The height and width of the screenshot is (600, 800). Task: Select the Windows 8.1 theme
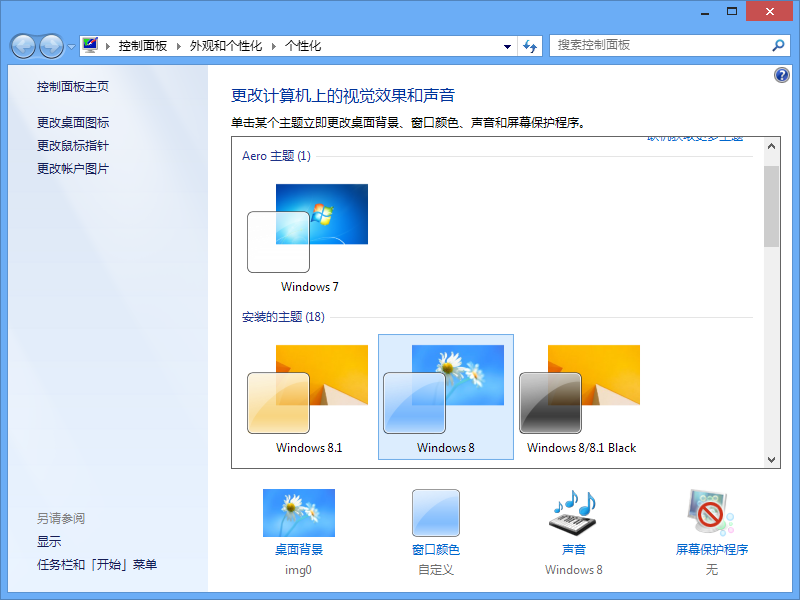(x=309, y=397)
